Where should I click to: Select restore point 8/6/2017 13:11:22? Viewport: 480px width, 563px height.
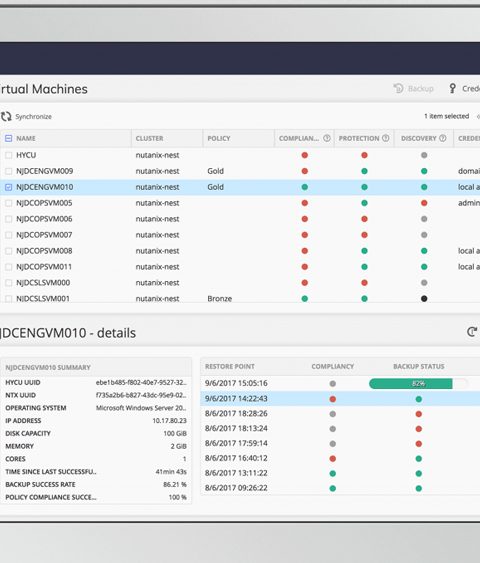pyautogui.click(x=236, y=473)
